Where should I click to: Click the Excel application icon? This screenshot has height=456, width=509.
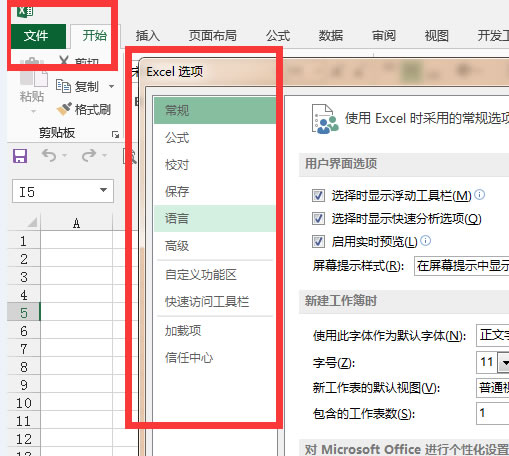coord(25,12)
